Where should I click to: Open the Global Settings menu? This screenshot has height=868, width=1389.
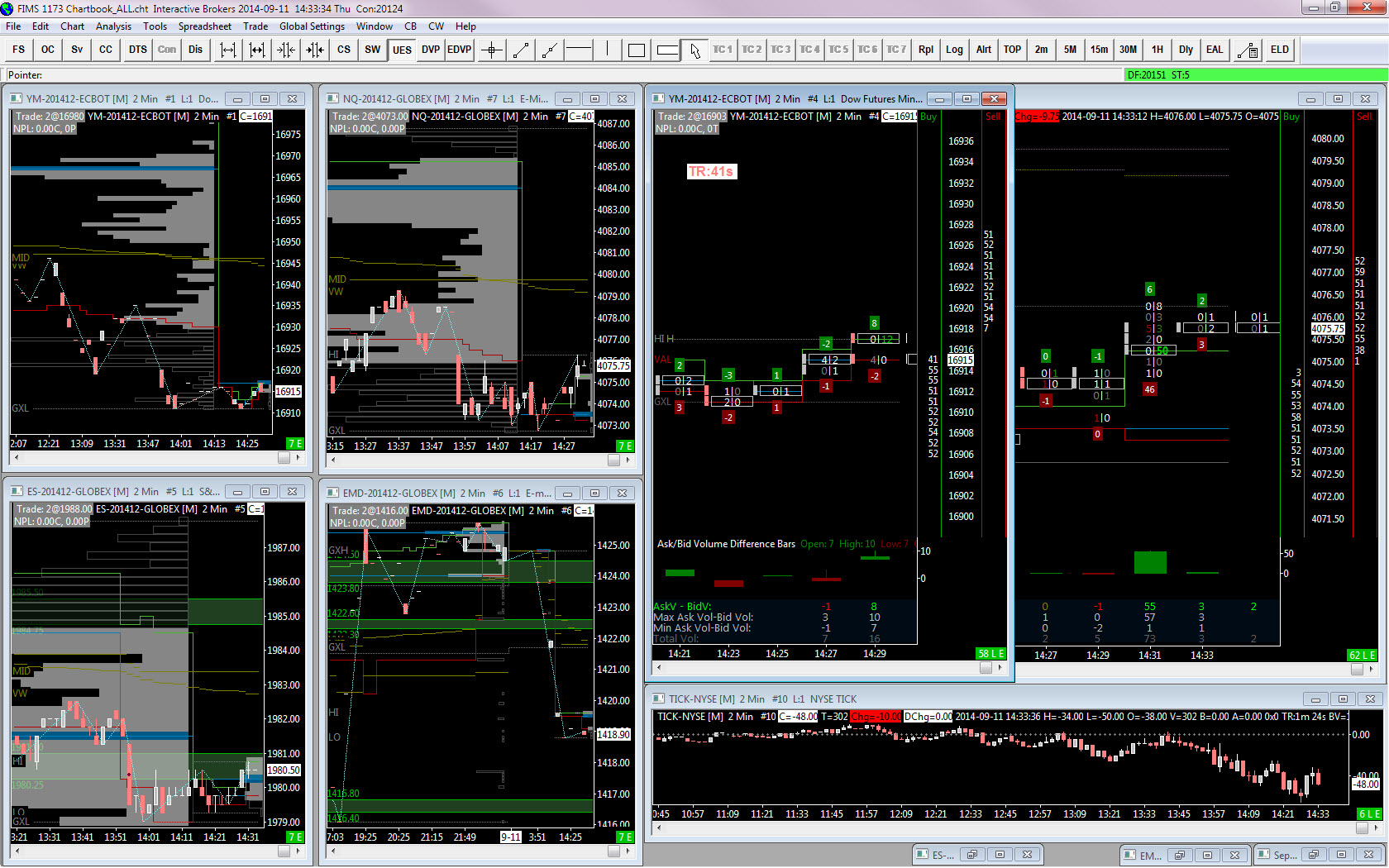tap(312, 26)
